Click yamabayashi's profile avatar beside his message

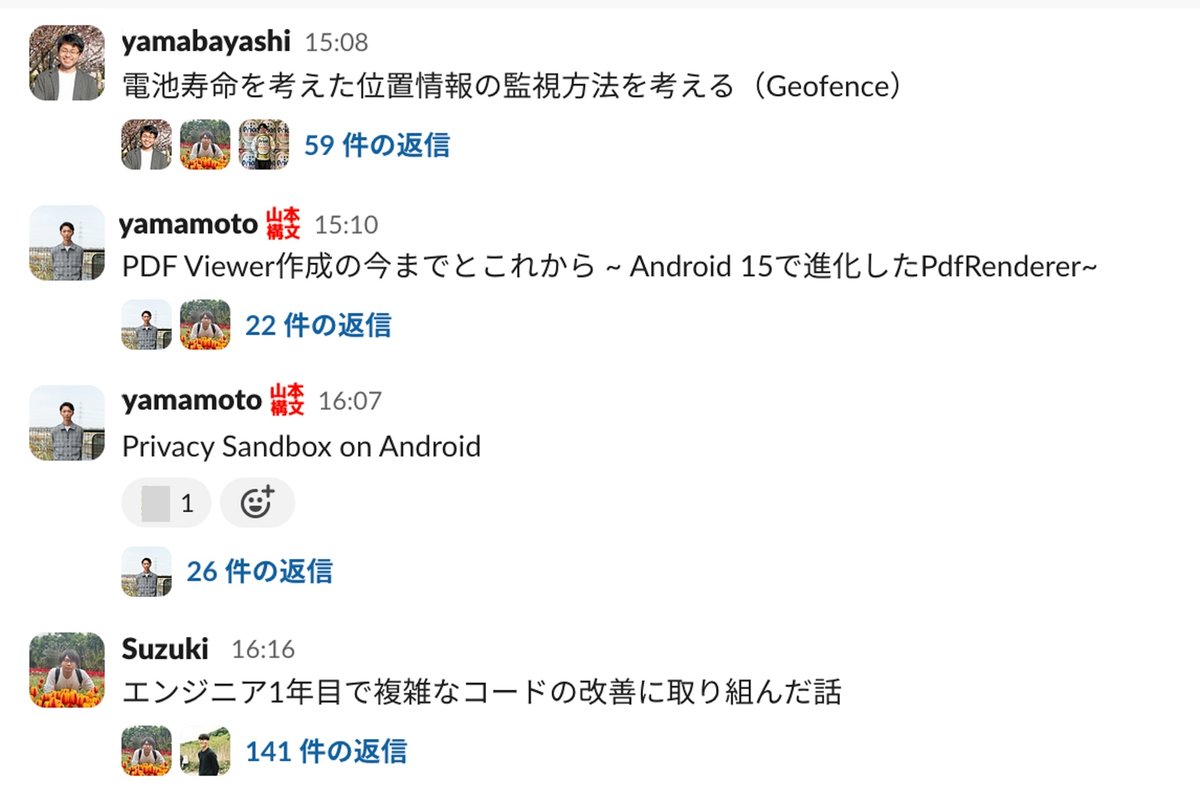[x=65, y=60]
